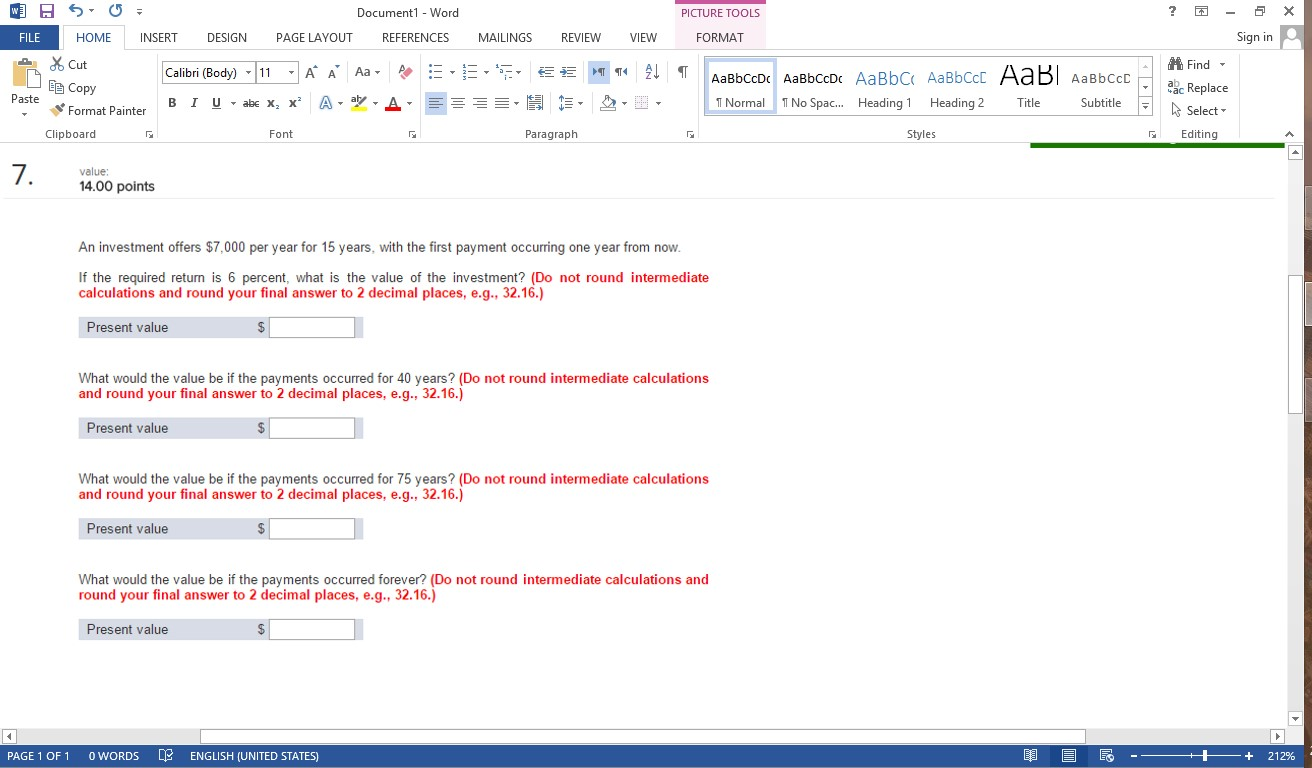Open the Change Case Aa dropdown
This screenshot has width=1312, height=768.
367,72
